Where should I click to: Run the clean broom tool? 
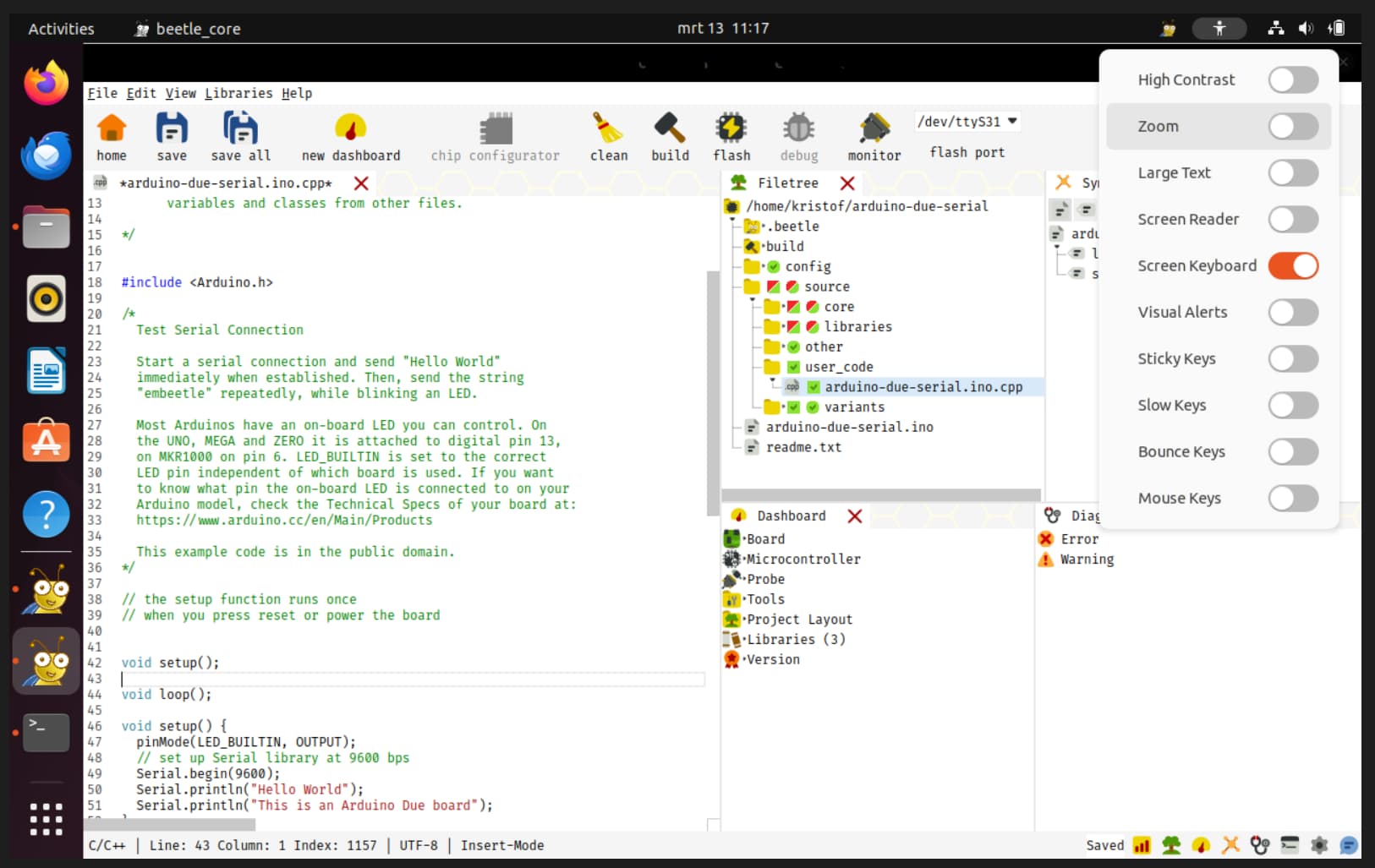608,129
